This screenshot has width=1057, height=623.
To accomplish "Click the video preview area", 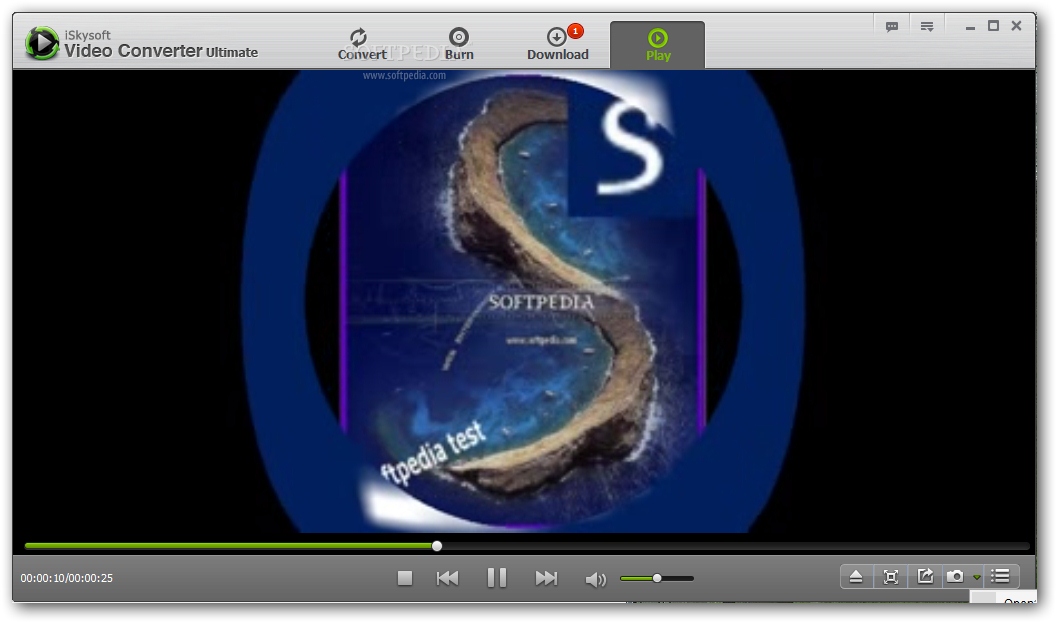I will 524,301.
